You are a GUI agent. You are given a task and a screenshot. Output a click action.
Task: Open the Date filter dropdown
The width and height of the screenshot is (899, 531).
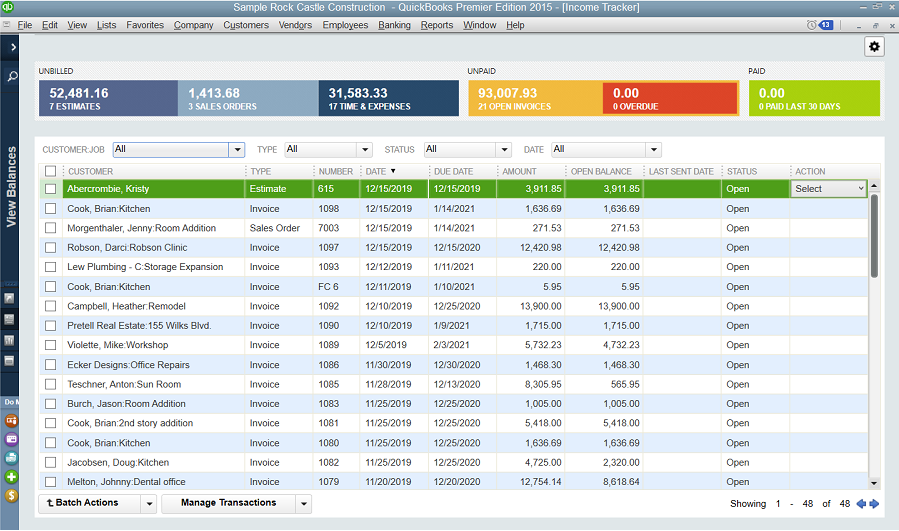(x=654, y=150)
